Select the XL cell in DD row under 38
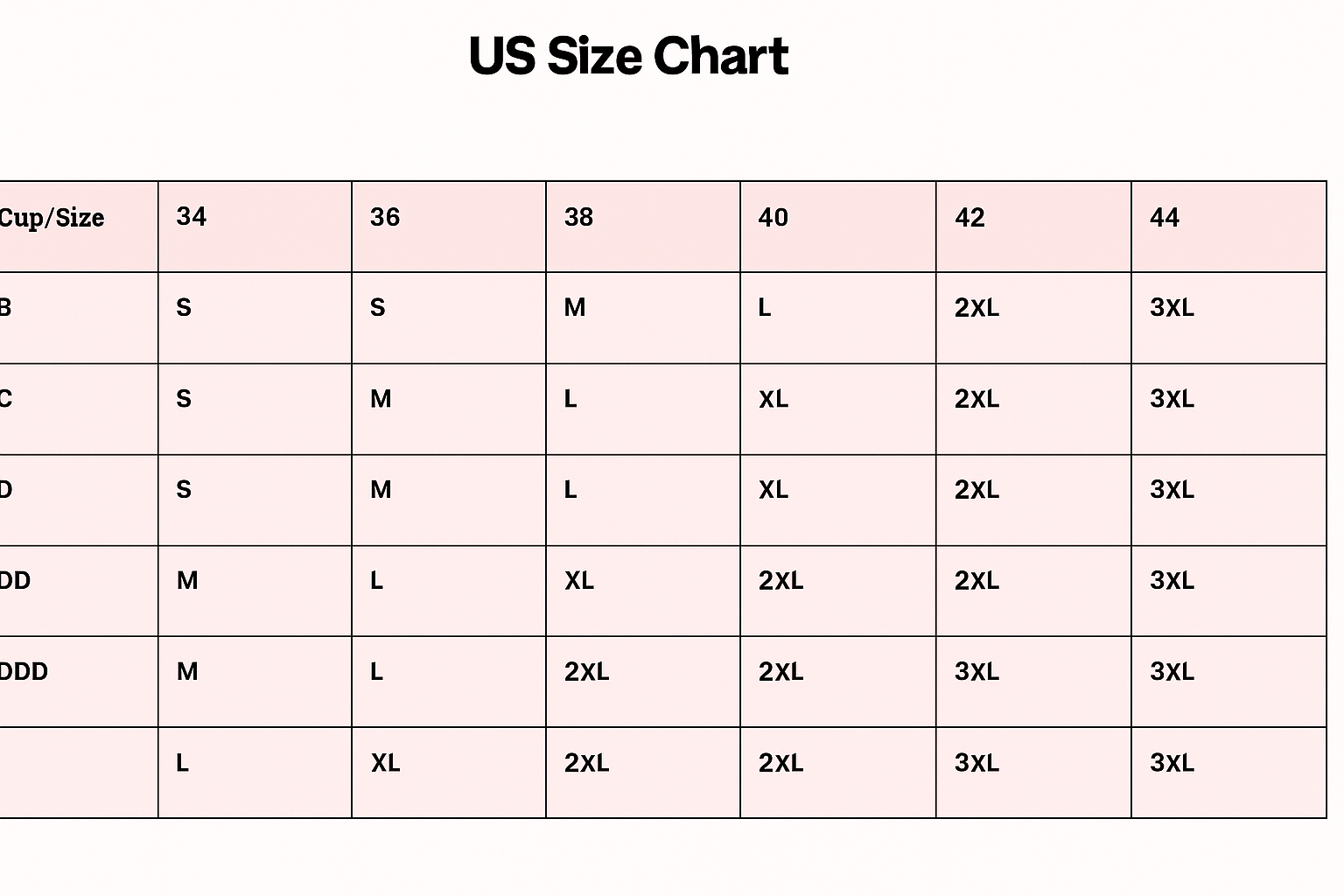Screen dimensions: 1344x896 [x=643, y=591]
